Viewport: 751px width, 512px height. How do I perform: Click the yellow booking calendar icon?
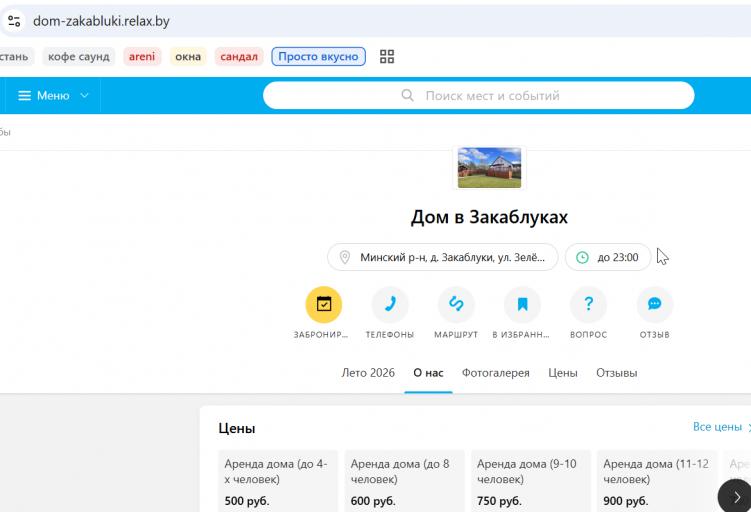(324, 304)
